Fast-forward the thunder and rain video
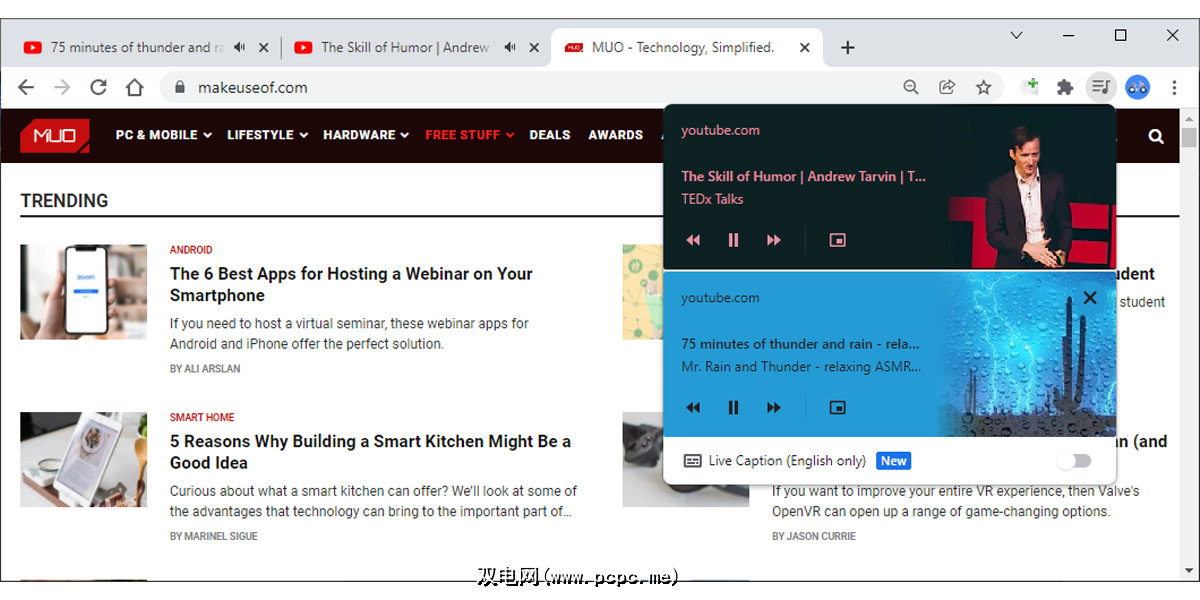Screen dimensions: 1200x600 tap(773, 407)
